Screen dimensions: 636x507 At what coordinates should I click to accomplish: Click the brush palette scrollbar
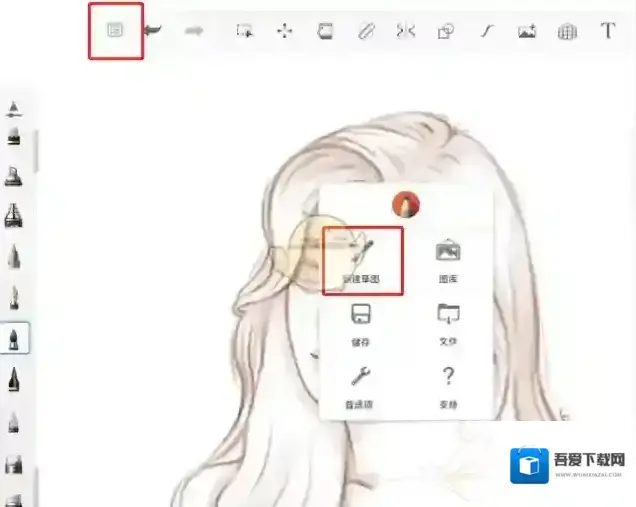tap(36, 150)
